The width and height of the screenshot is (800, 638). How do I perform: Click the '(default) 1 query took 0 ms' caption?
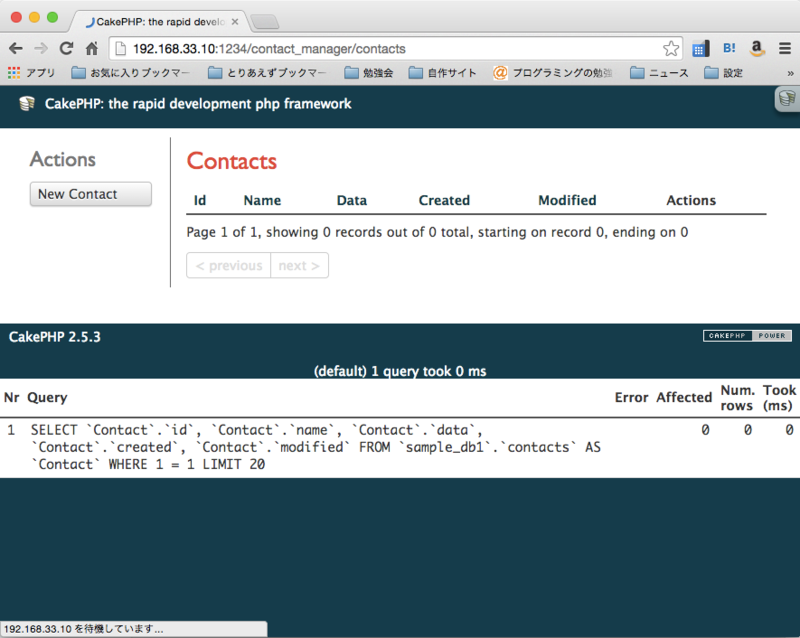tap(400, 371)
